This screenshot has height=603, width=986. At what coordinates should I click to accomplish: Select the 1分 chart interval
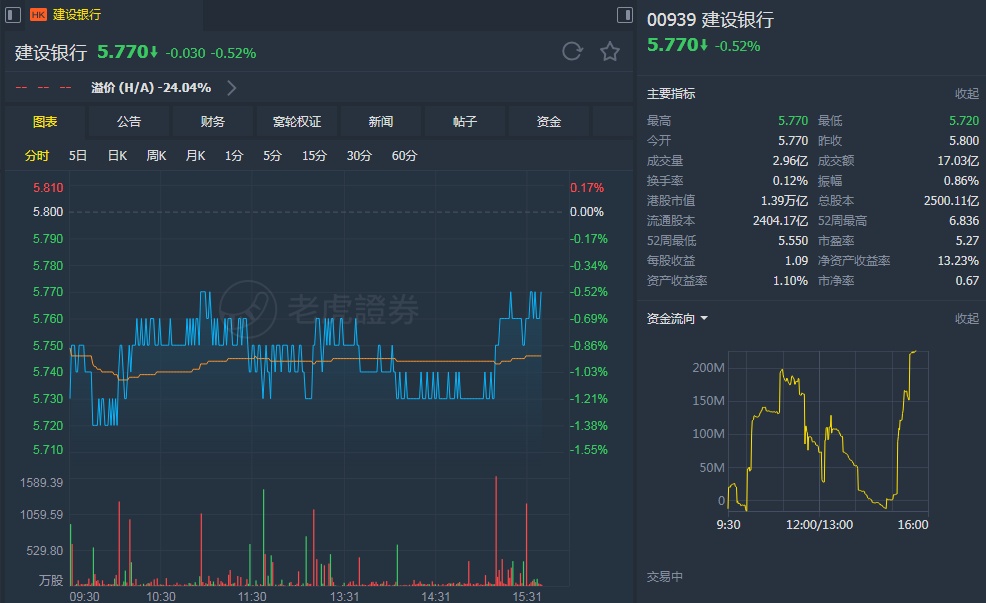(x=234, y=155)
